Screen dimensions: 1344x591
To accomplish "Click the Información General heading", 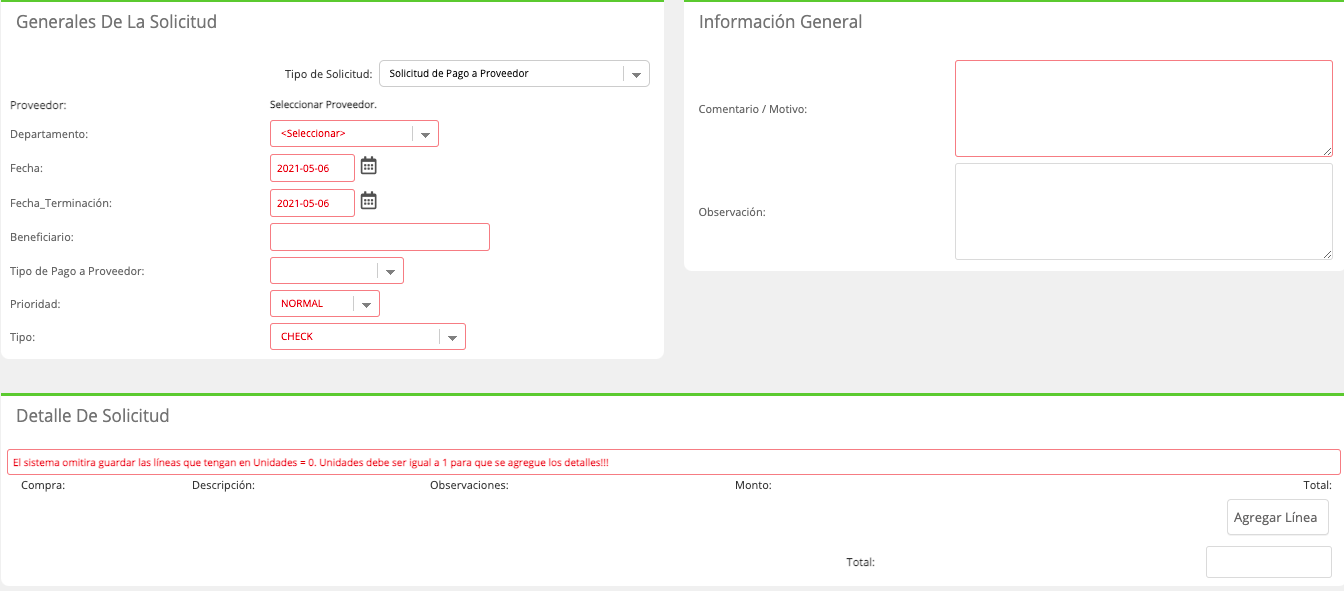I will [780, 22].
